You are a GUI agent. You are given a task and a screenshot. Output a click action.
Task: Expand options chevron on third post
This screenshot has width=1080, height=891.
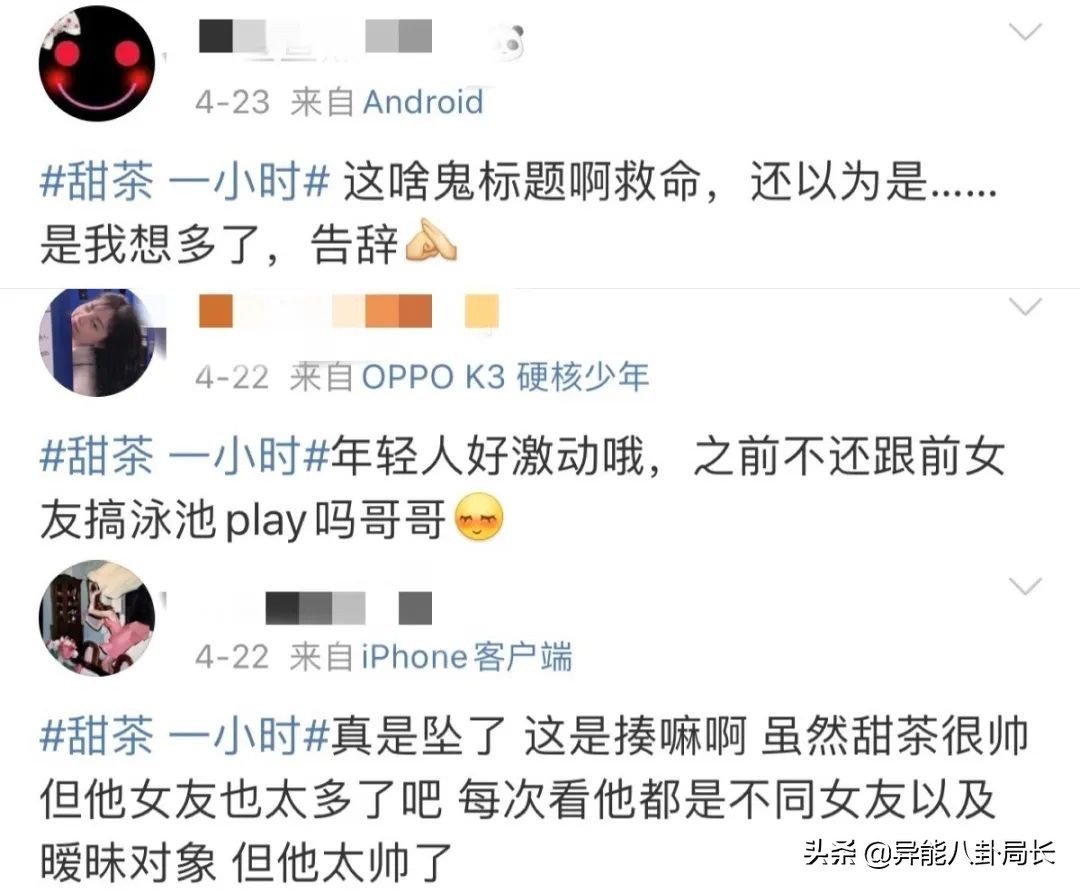click(x=1024, y=586)
